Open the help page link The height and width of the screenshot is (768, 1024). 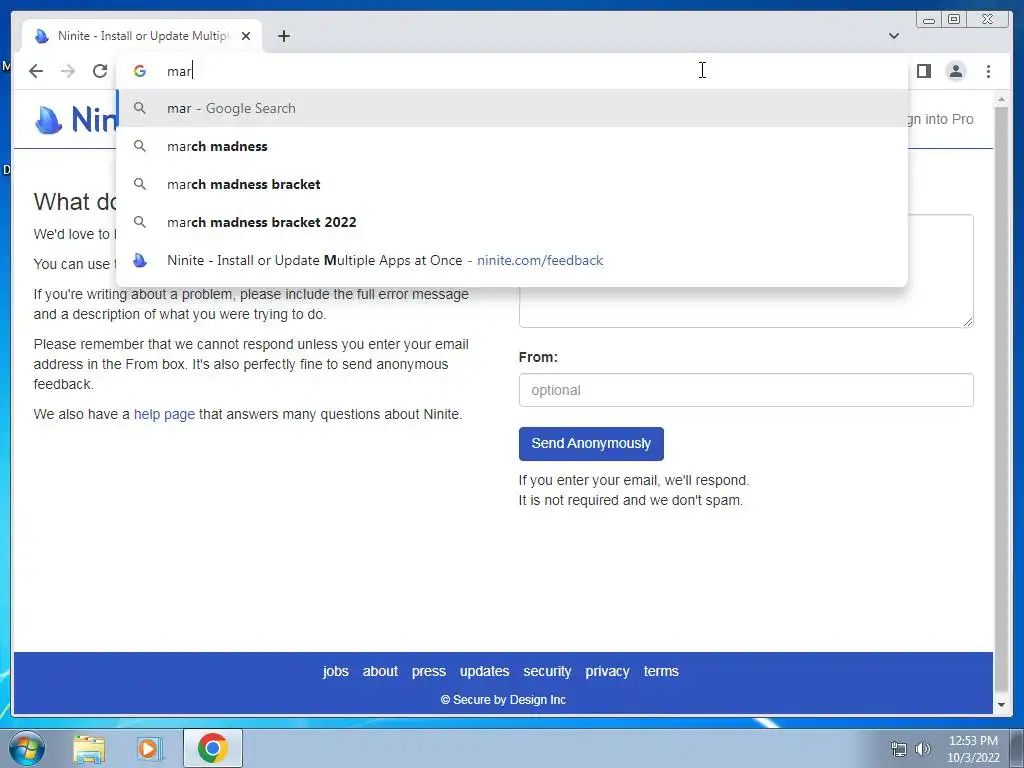coord(164,414)
